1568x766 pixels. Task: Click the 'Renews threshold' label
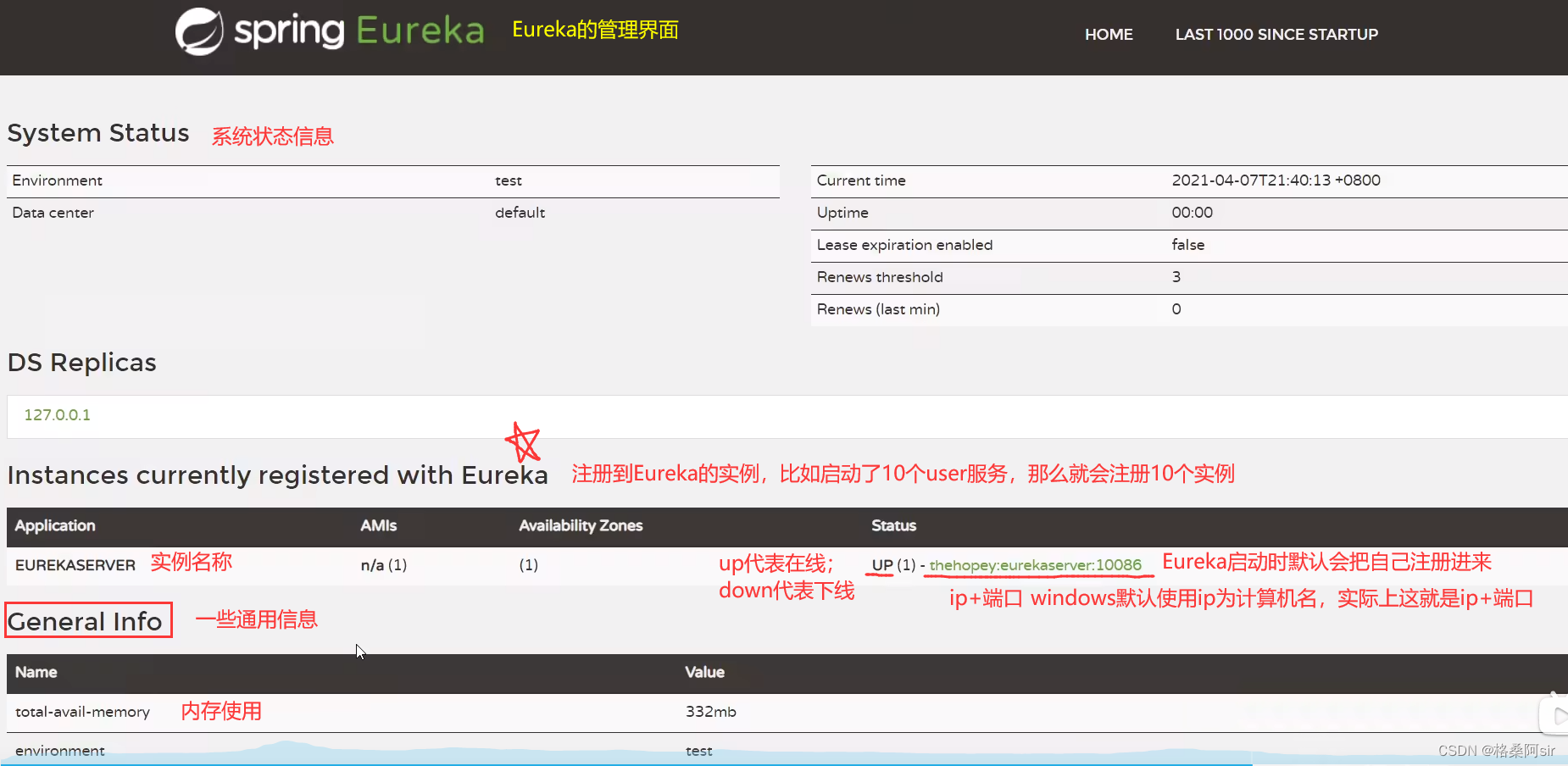[880, 277]
